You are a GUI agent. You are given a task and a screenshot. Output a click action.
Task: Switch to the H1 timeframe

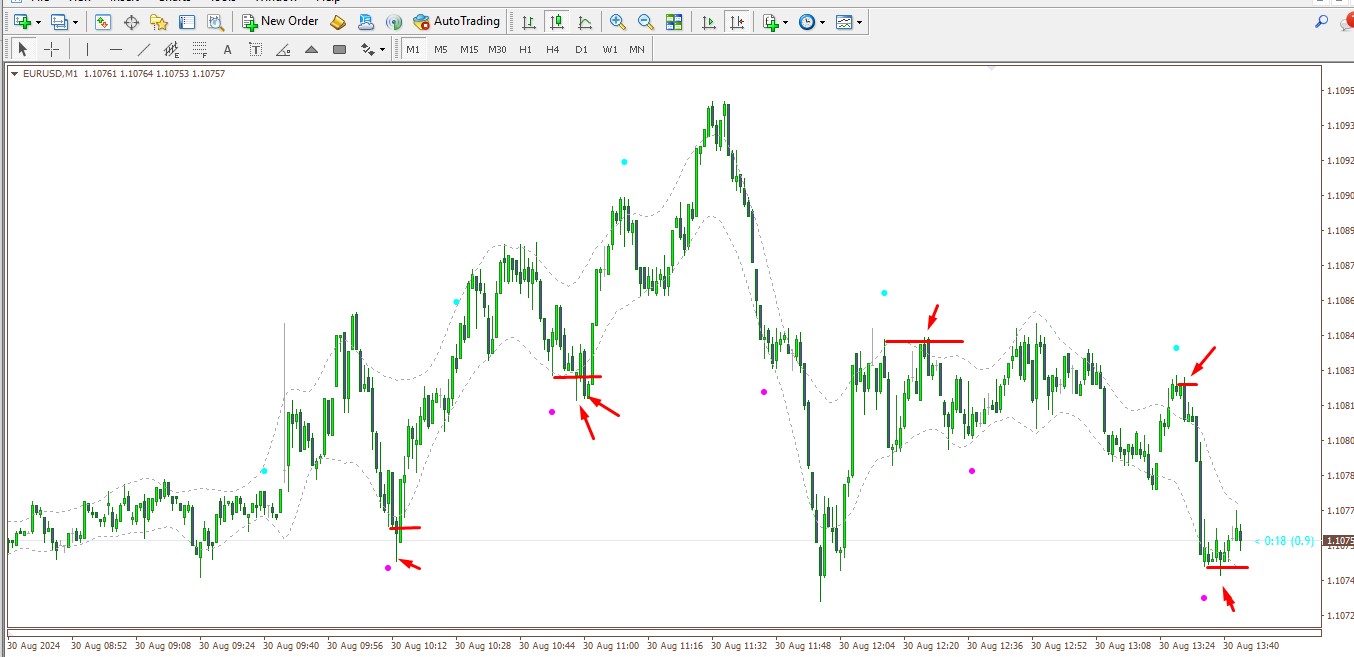525,49
